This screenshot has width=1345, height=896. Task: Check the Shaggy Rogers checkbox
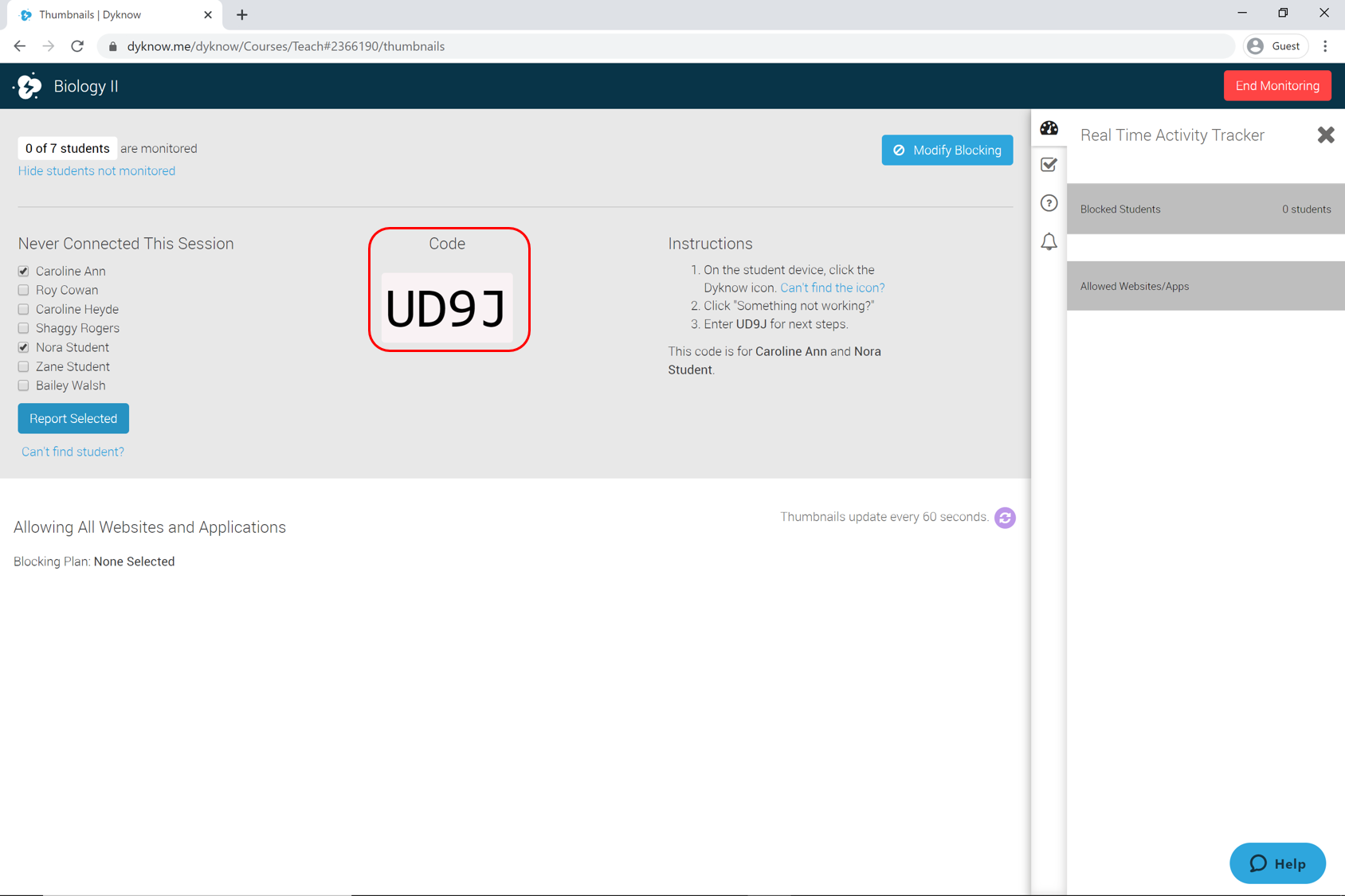coord(23,328)
